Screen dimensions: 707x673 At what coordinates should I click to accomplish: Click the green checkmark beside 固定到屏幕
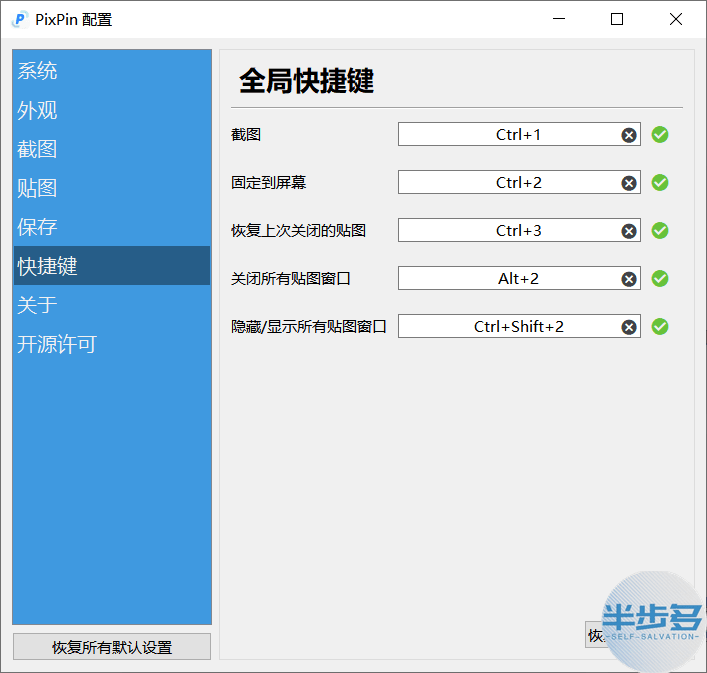pyautogui.click(x=660, y=183)
